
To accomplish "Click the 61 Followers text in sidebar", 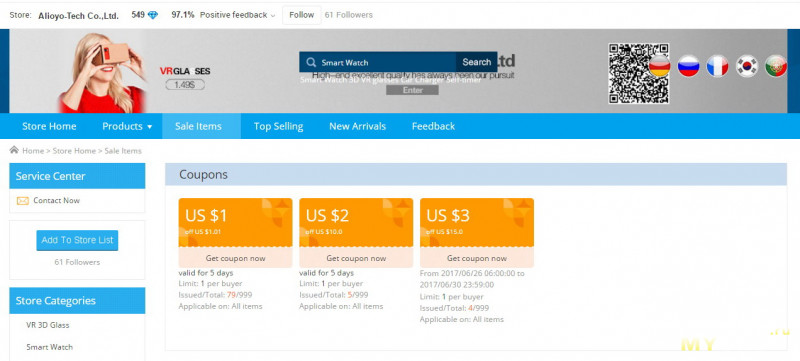I will click(x=77, y=262).
